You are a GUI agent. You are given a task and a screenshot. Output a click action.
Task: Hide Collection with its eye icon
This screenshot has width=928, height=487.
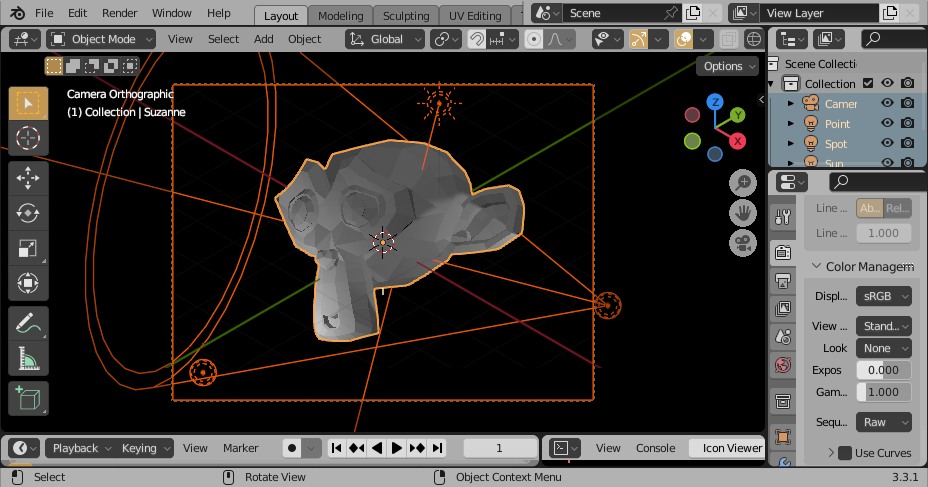click(x=887, y=83)
